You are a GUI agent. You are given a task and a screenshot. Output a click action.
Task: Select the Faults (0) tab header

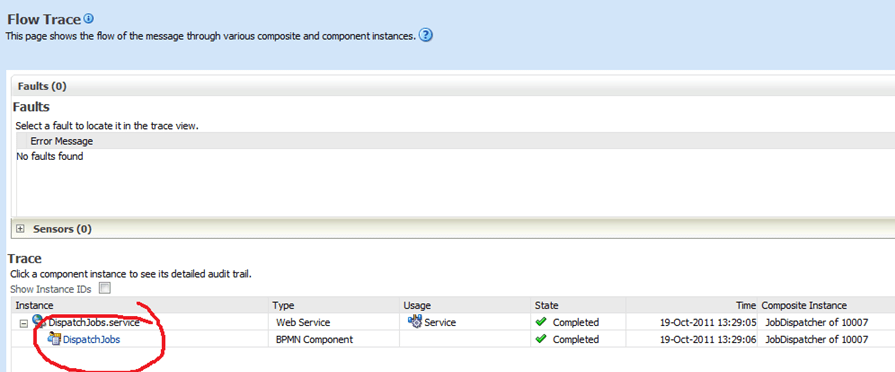(42, 87)
